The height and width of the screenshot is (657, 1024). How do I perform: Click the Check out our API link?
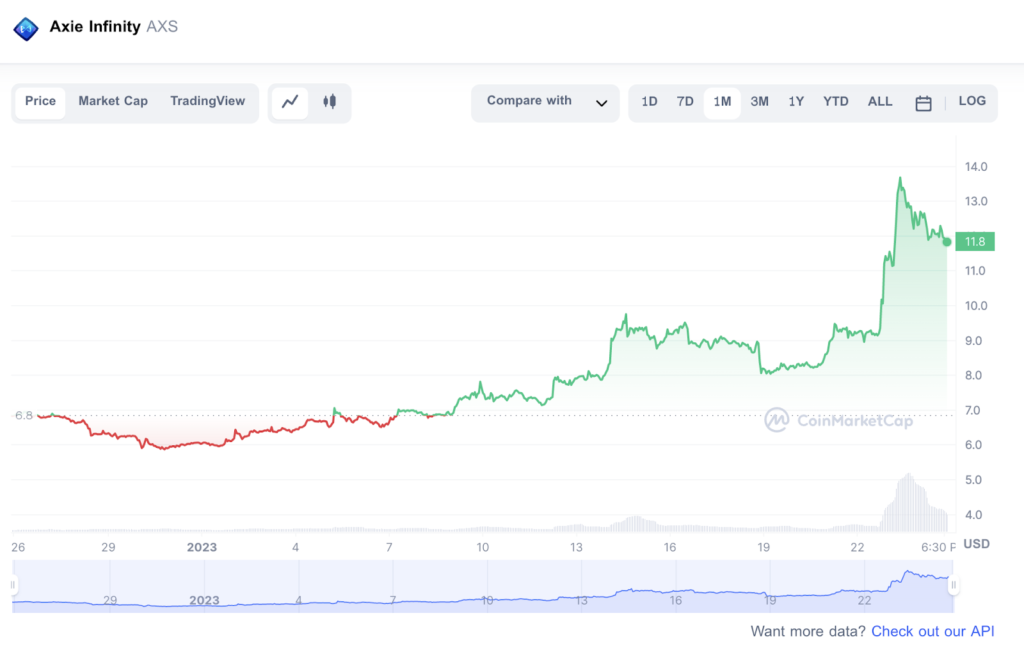[933, 632]
